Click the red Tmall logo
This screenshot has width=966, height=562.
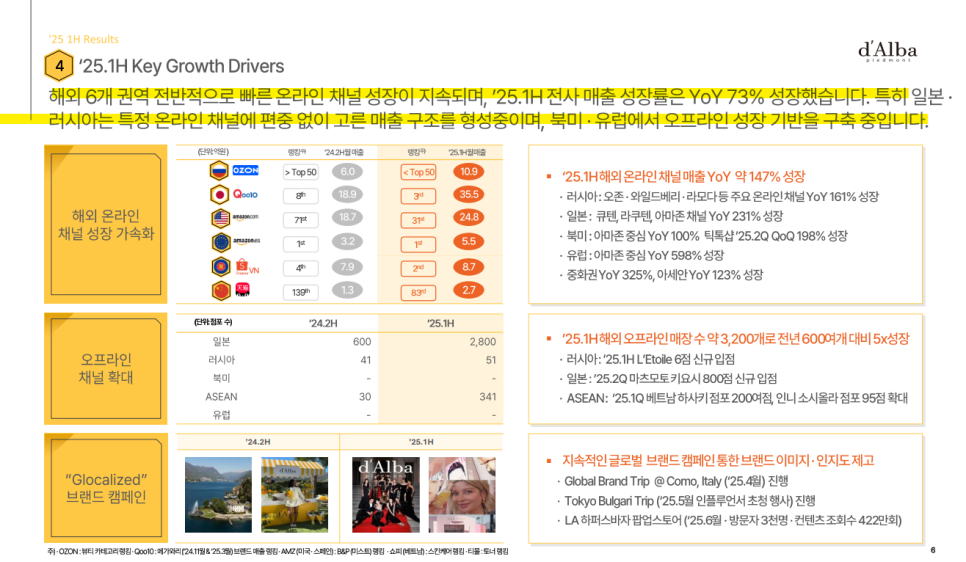coord(243,290)
